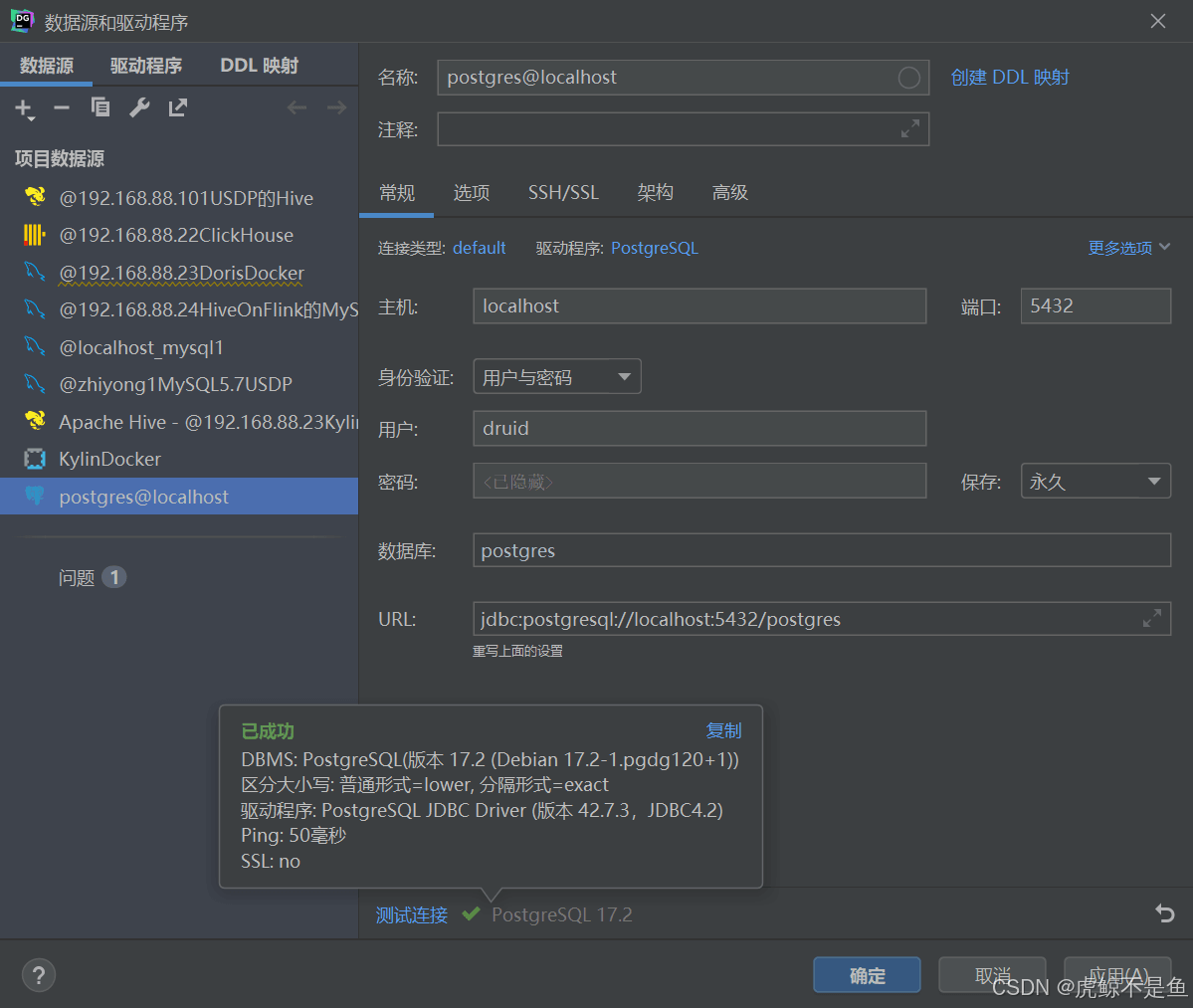Image resolution: width=1193 pixels, height=1008 pixels.
Task: Click the color circle in name field
Action: pyautogui.click(x=908, y=78)
